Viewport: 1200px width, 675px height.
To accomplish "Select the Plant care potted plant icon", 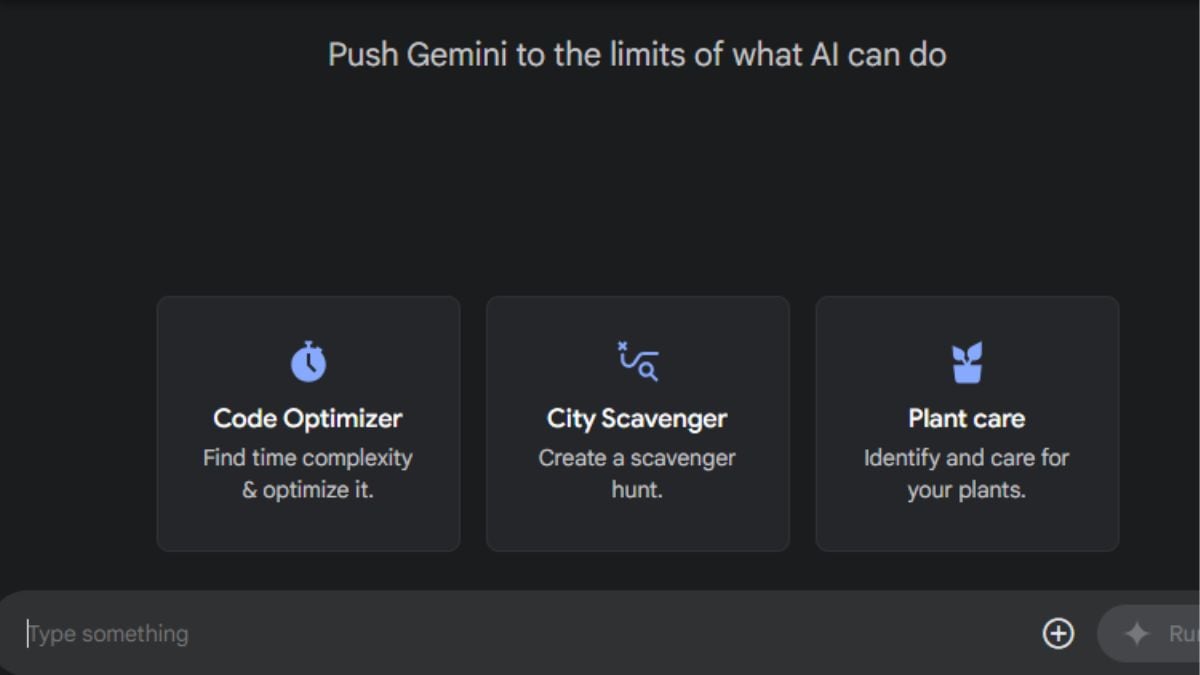I will [x=965, y=360].
